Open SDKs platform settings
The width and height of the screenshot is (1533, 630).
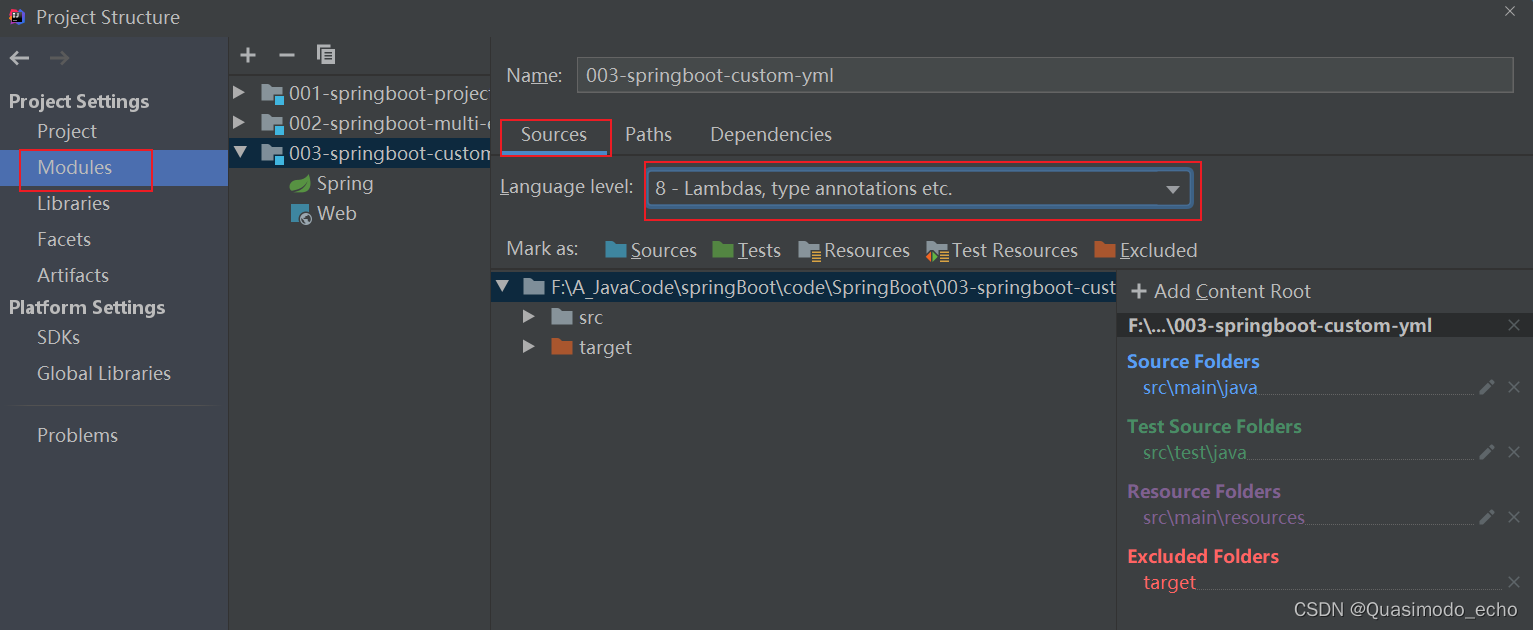(x=59, y=338)
